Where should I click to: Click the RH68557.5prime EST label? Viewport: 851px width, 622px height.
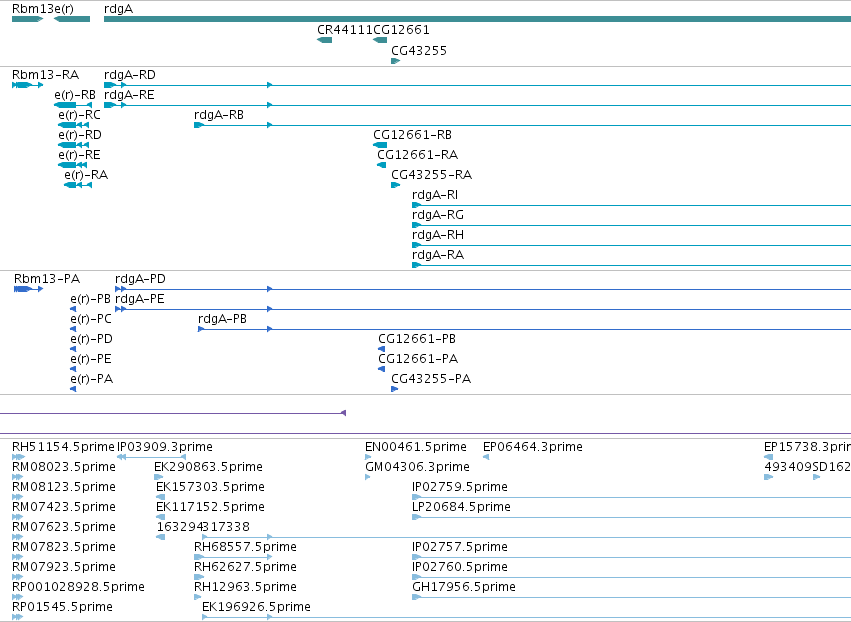coord(245,548)
